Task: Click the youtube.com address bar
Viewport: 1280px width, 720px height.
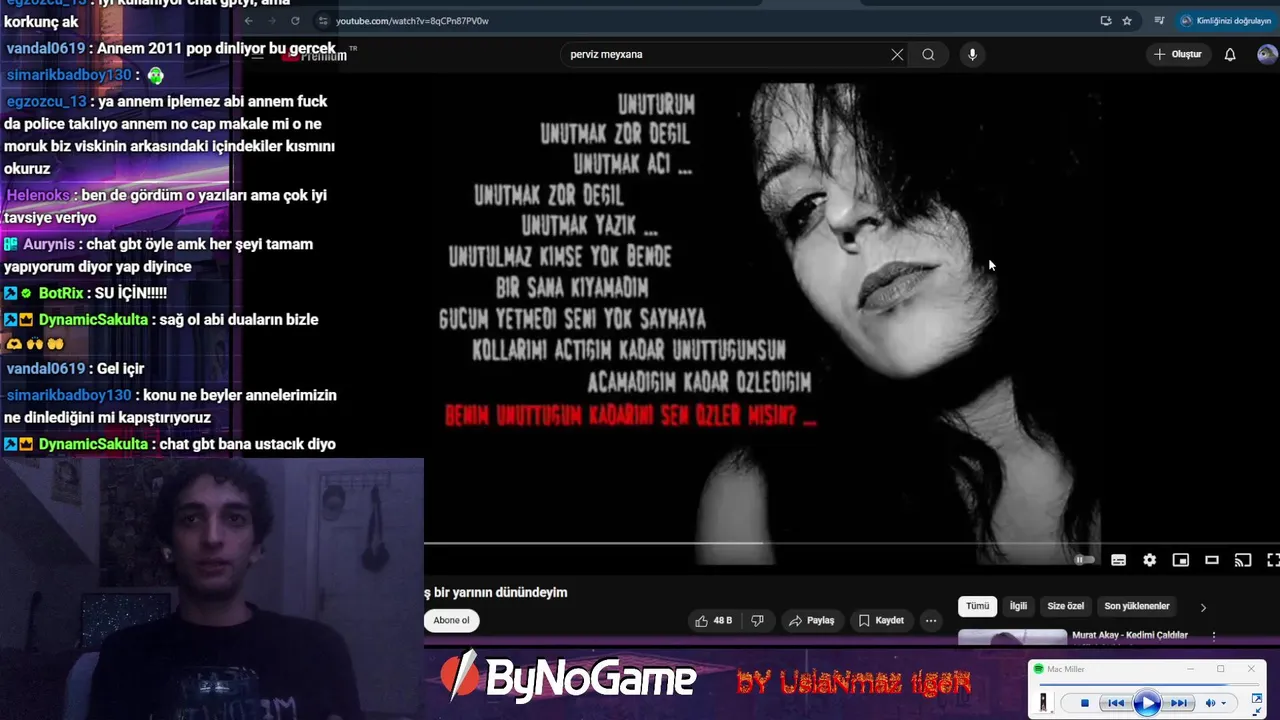Action: [700, 21]
